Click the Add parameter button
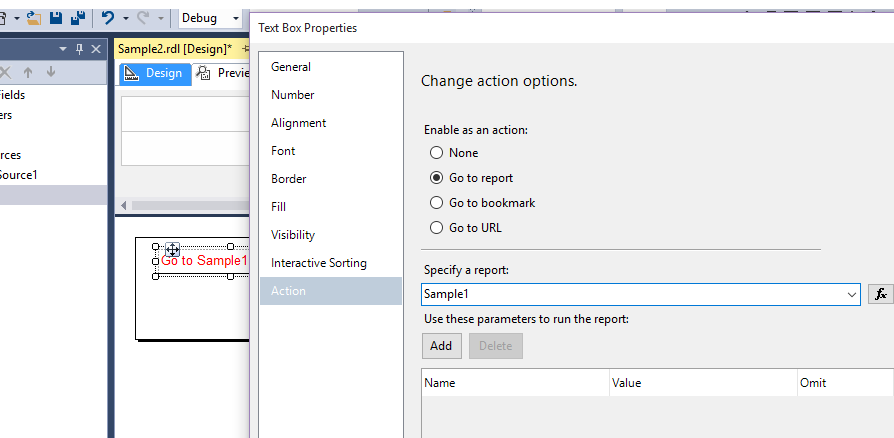894x438 pixels. (441, 346)
